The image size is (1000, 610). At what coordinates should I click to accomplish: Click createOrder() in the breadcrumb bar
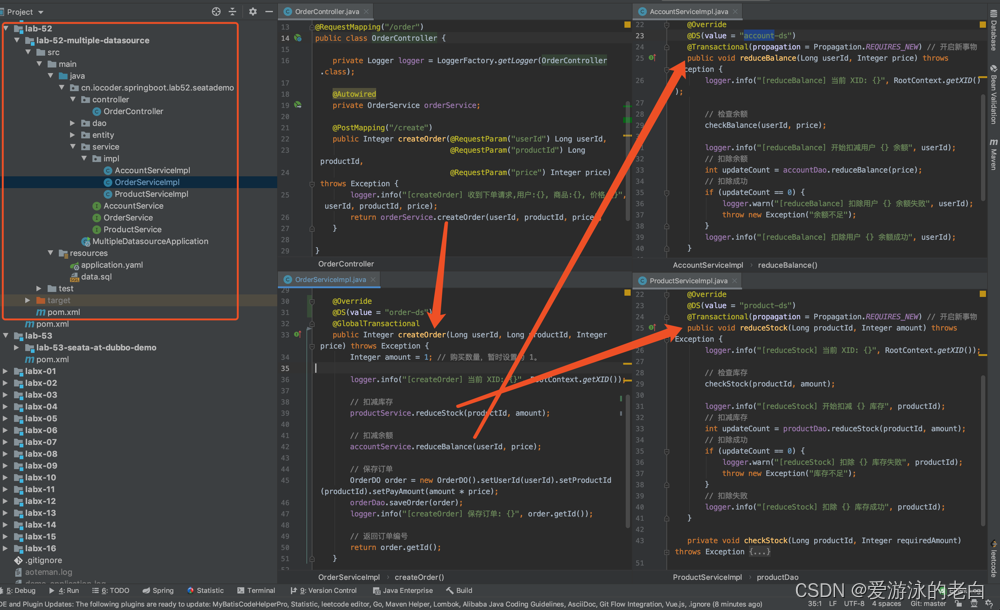coord(419,577)
